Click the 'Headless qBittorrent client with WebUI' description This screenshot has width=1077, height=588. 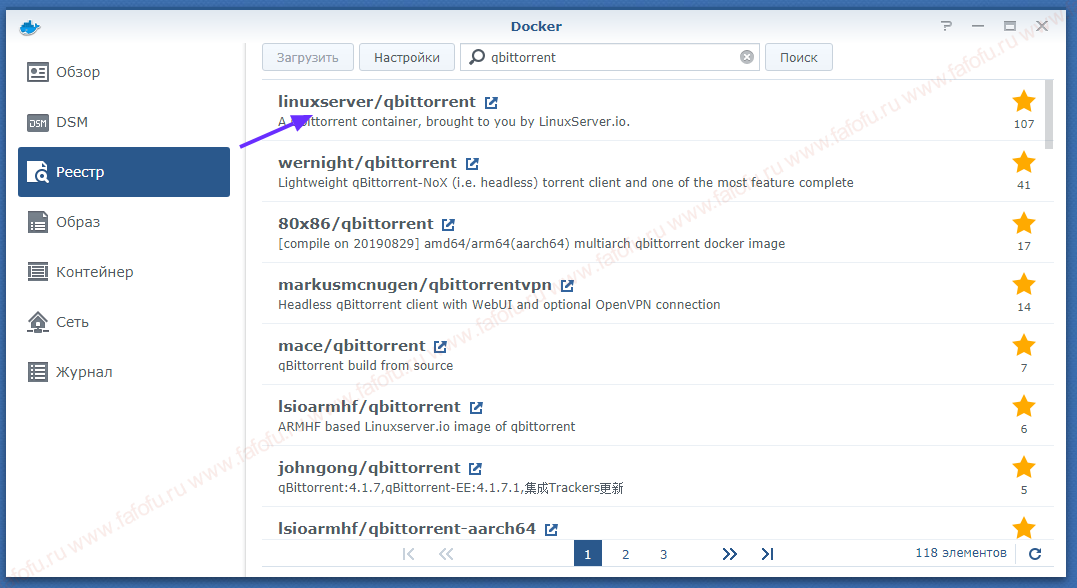[x=499, y=304]
